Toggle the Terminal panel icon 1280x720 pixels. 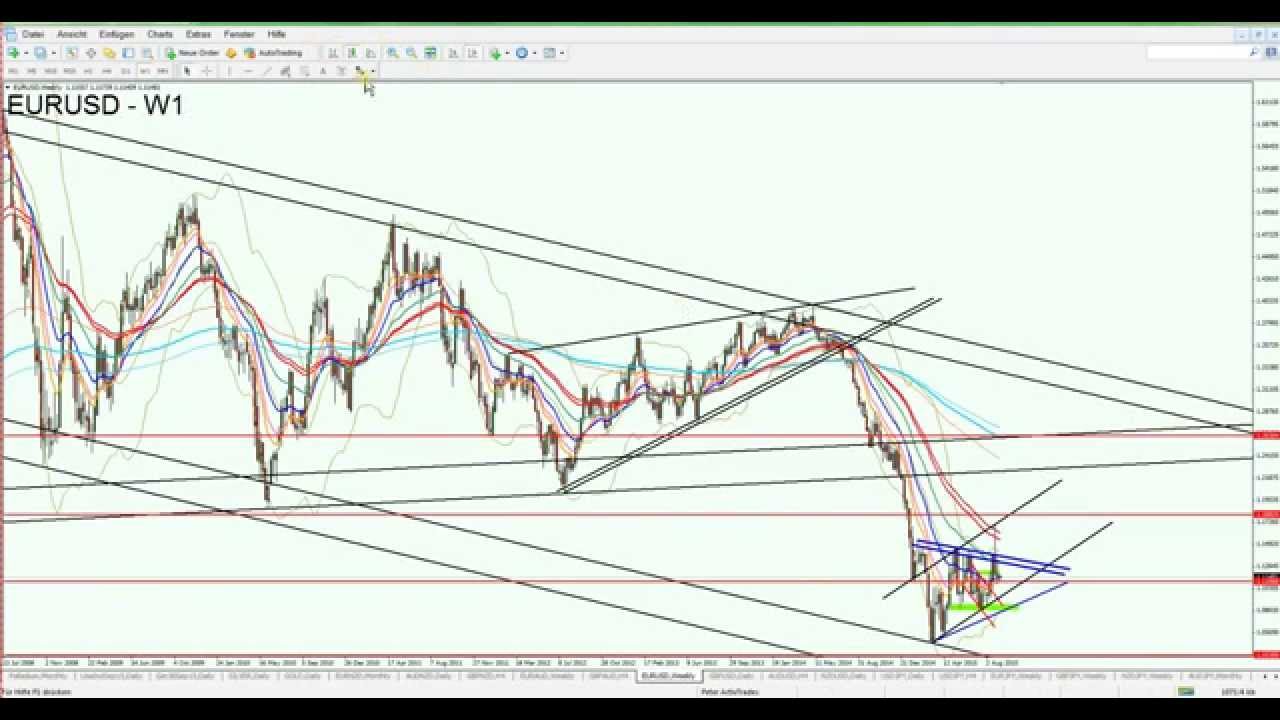click(x=128, y=53)
